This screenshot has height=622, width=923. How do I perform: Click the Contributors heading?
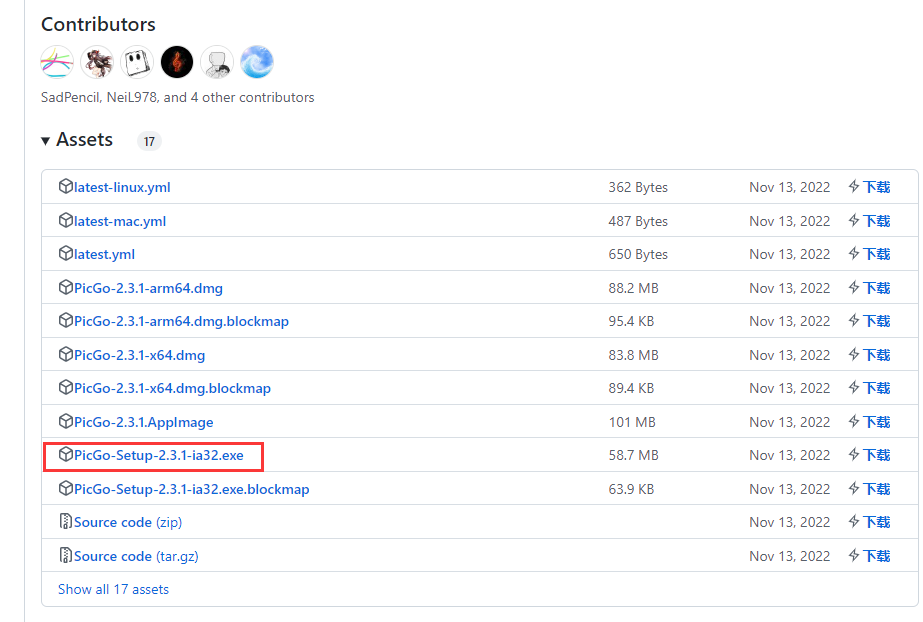[98, 25]
